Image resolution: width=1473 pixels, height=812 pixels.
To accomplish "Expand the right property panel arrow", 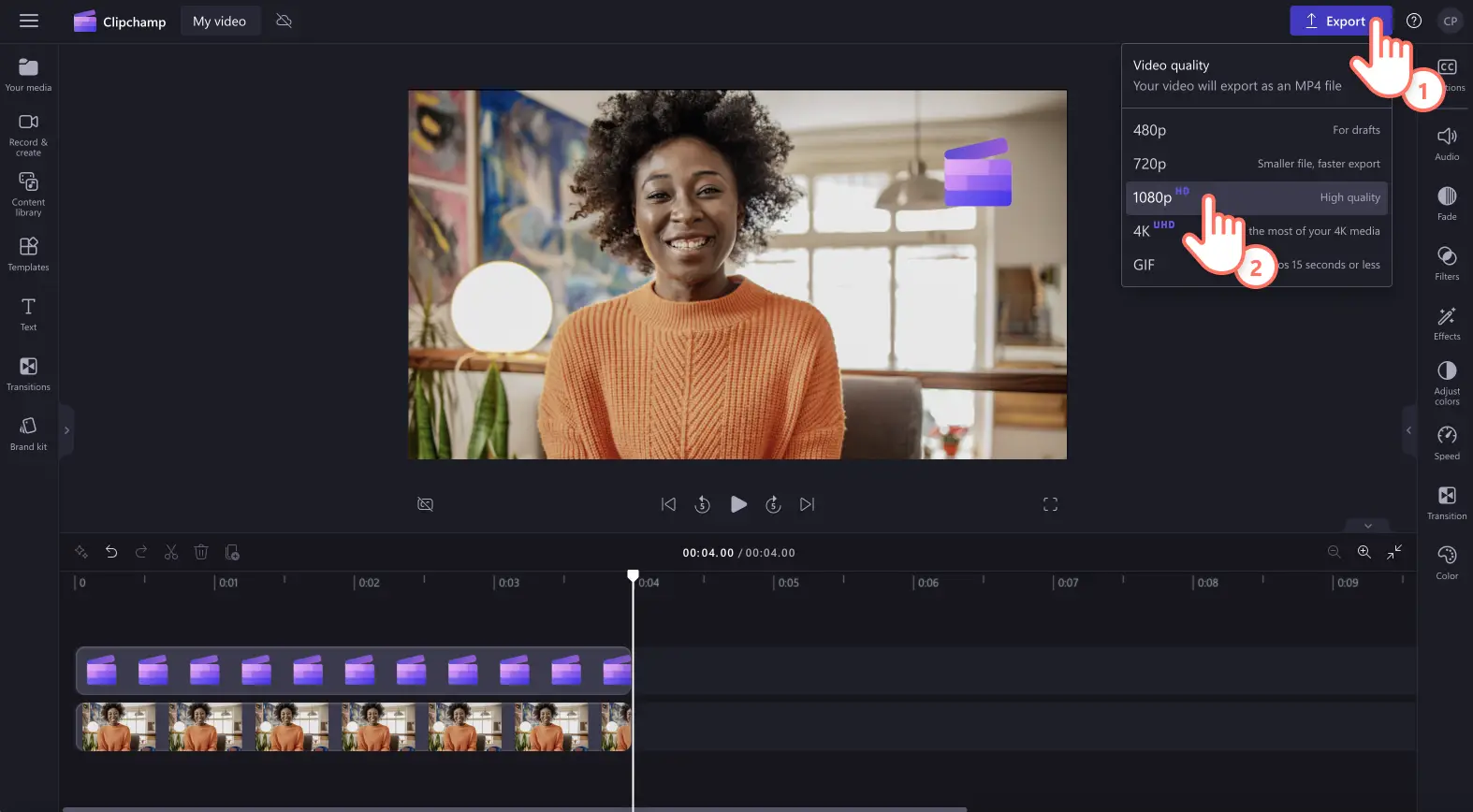I will [1408, 430].
